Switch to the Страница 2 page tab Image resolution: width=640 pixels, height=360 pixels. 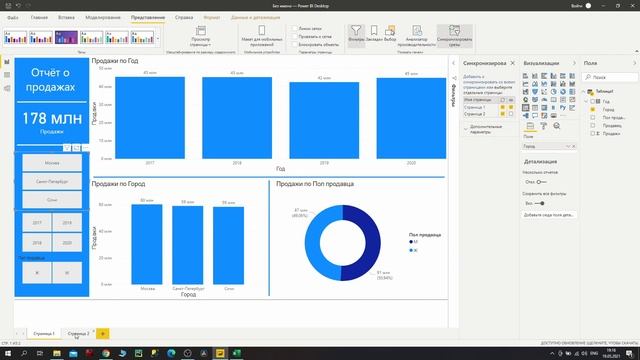pyautogui.click(x=78, y=333)
